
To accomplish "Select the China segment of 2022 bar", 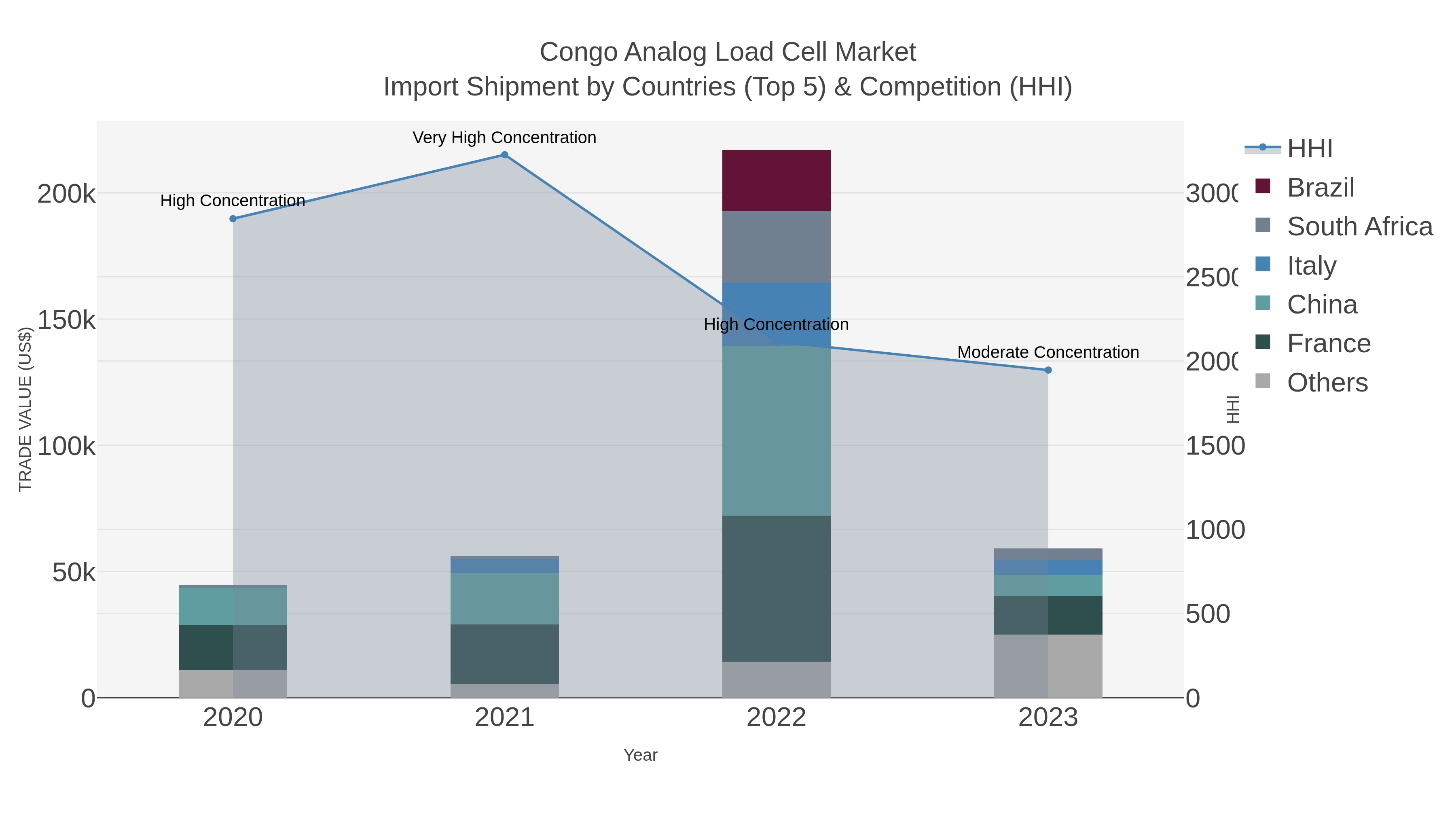I will pos(777,431).
